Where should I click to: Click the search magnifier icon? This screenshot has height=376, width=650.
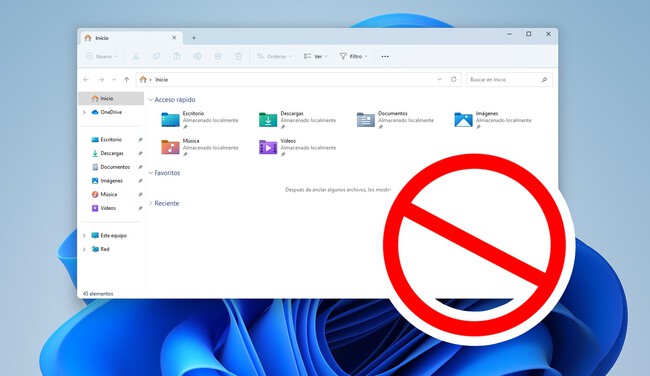pyautogui.click(x=544, y=80)
